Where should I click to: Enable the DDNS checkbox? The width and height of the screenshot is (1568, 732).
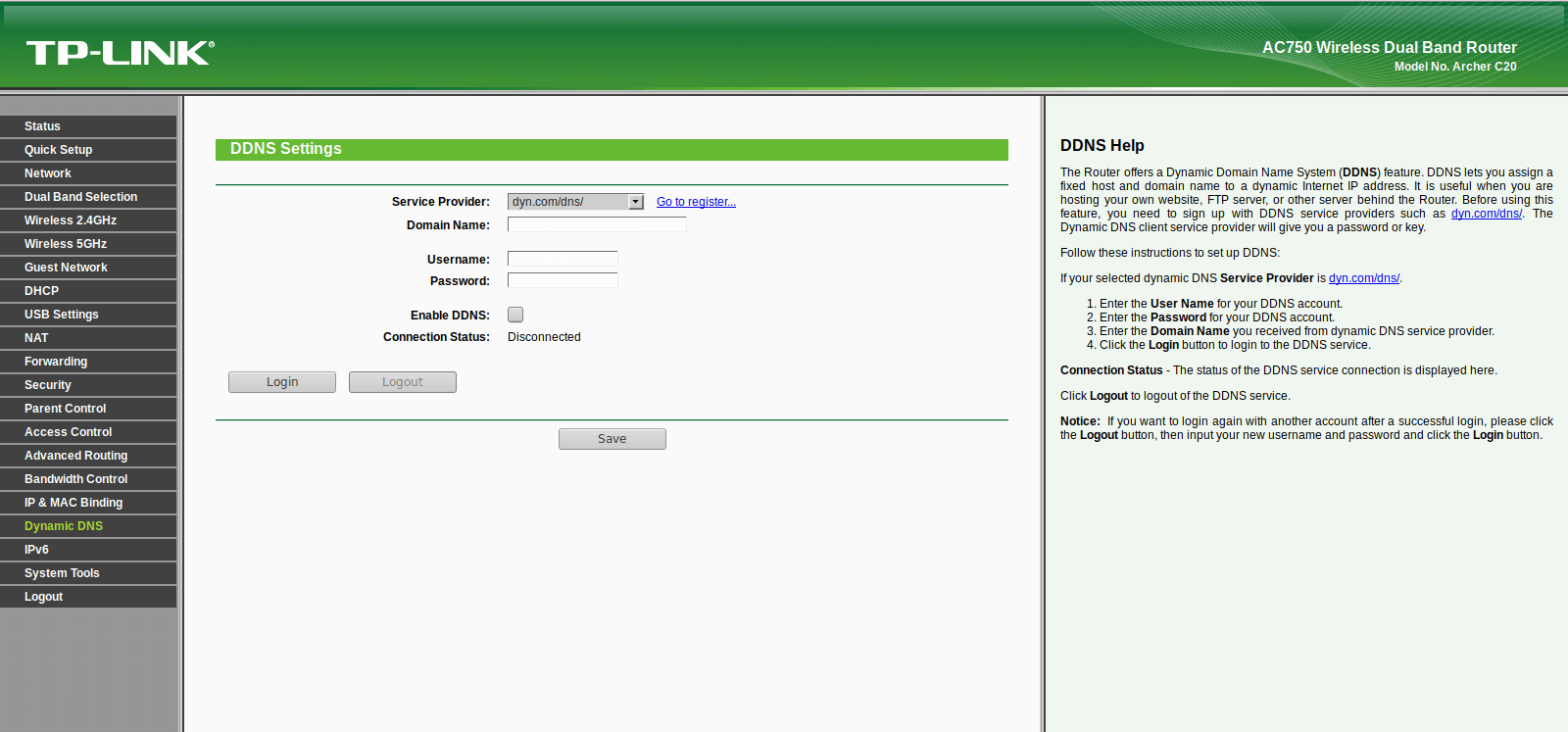[515, 315]
